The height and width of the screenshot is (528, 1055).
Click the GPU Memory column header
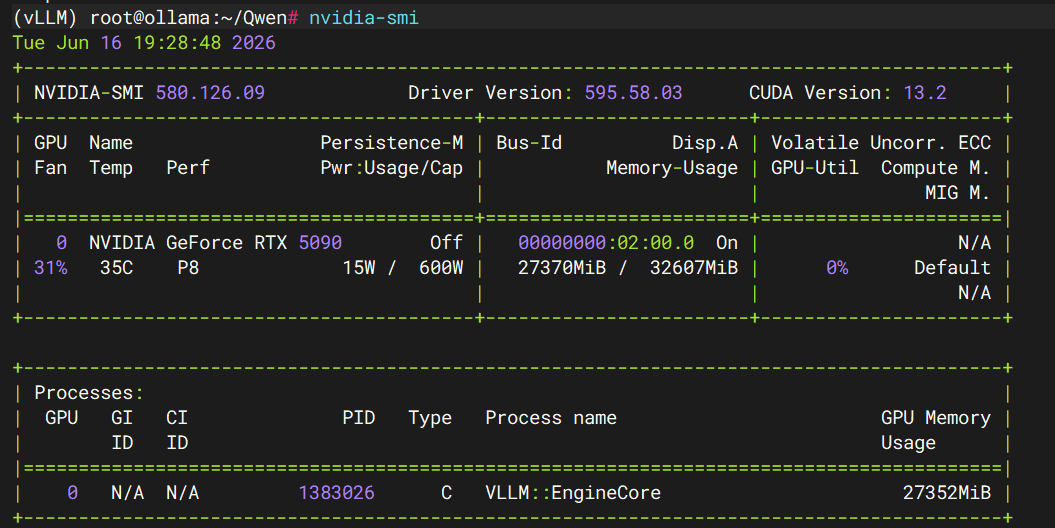coord(936,418)
